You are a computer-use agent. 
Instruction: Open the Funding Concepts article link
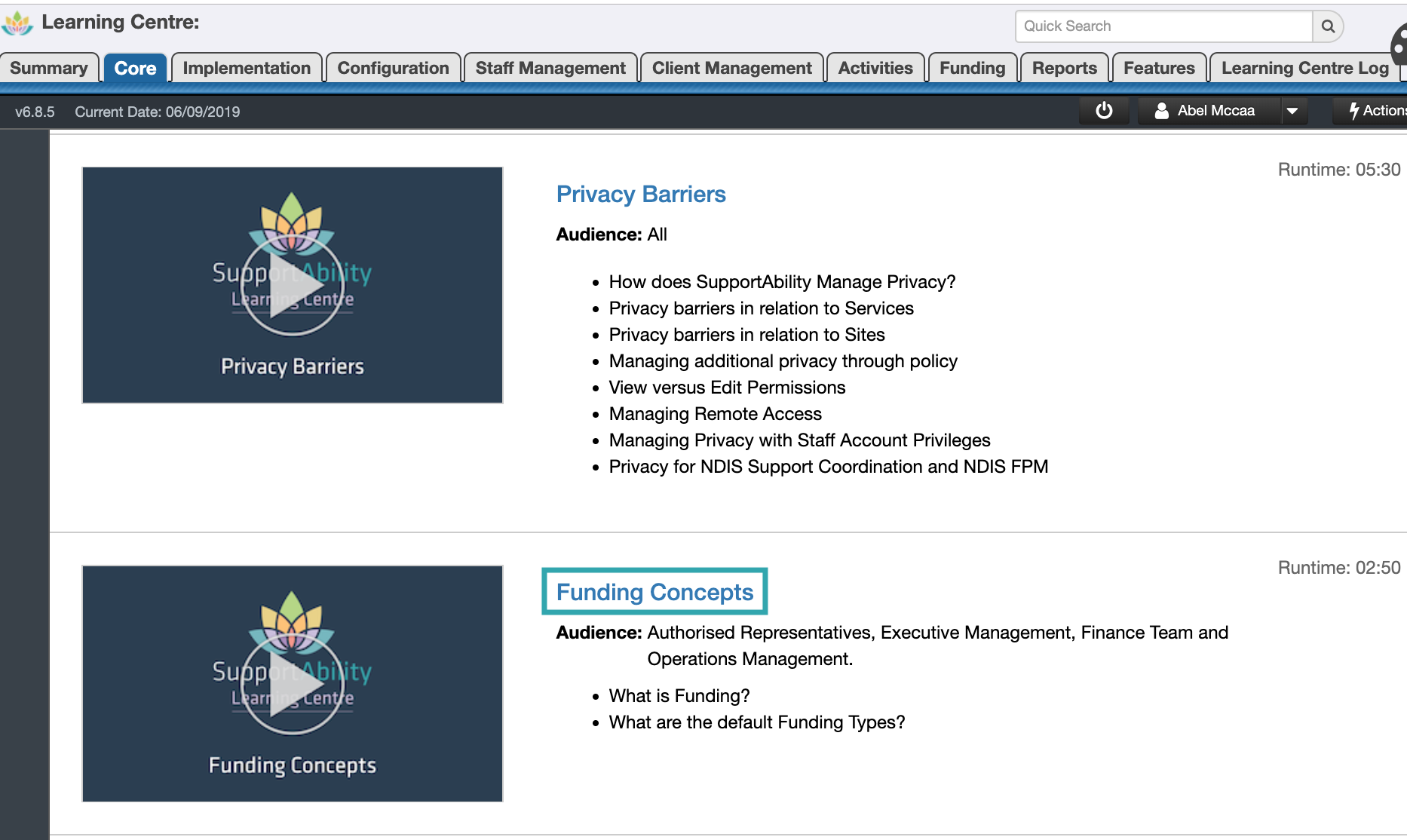tap(654, 593)
